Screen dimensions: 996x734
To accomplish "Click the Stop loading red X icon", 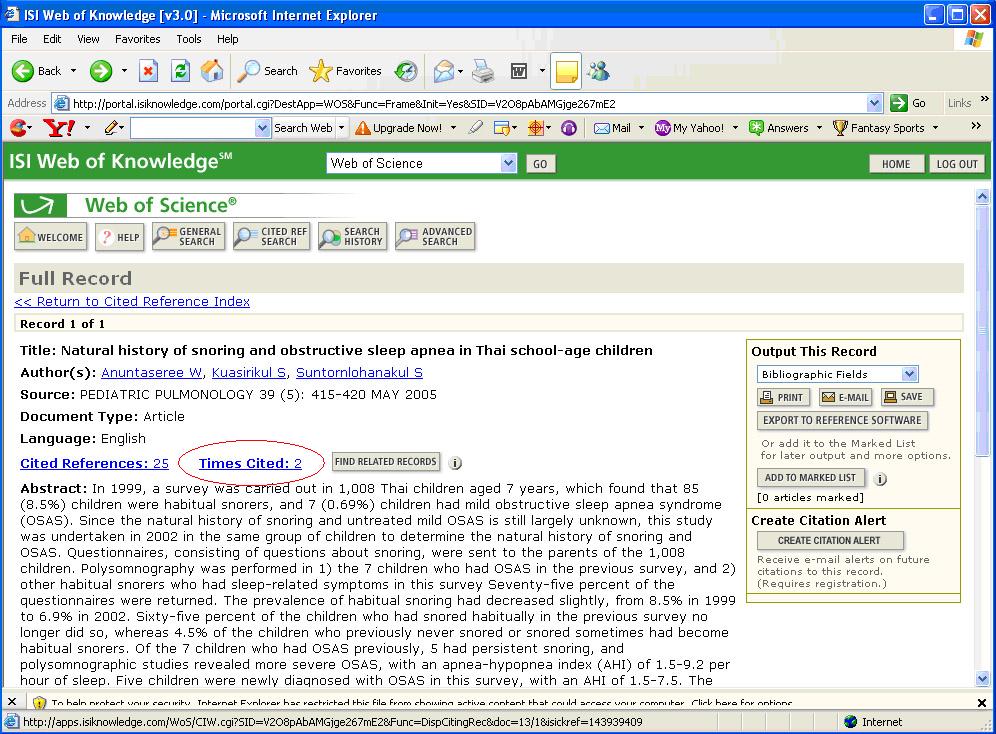I will [x=148, y=71].
